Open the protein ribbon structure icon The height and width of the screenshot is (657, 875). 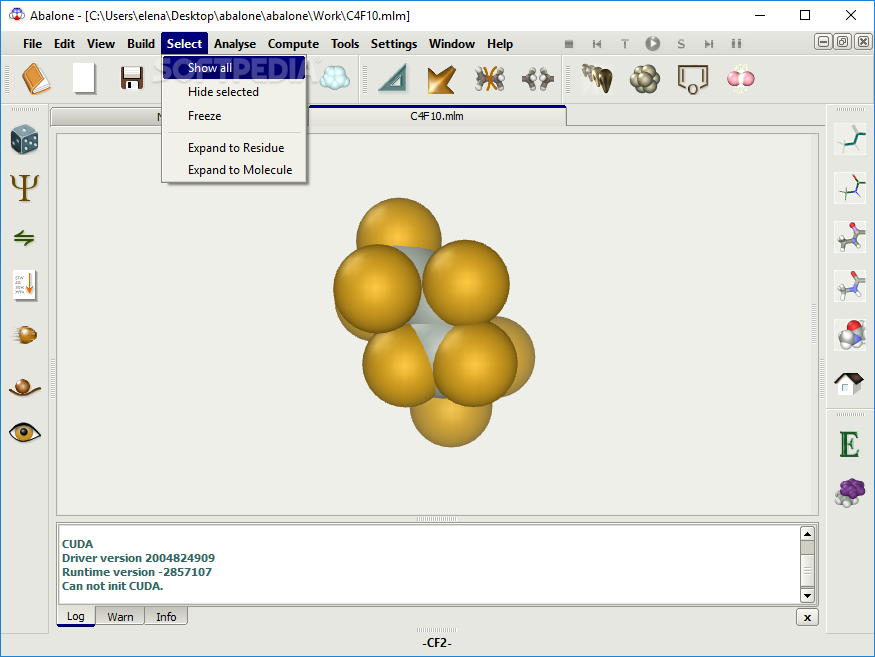click(x=597, y=78)
